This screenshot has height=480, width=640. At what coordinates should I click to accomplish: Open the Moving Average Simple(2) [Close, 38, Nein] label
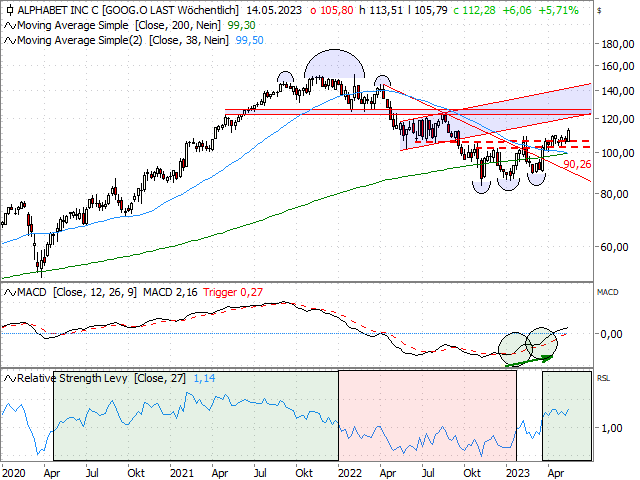tap(123, 40)
